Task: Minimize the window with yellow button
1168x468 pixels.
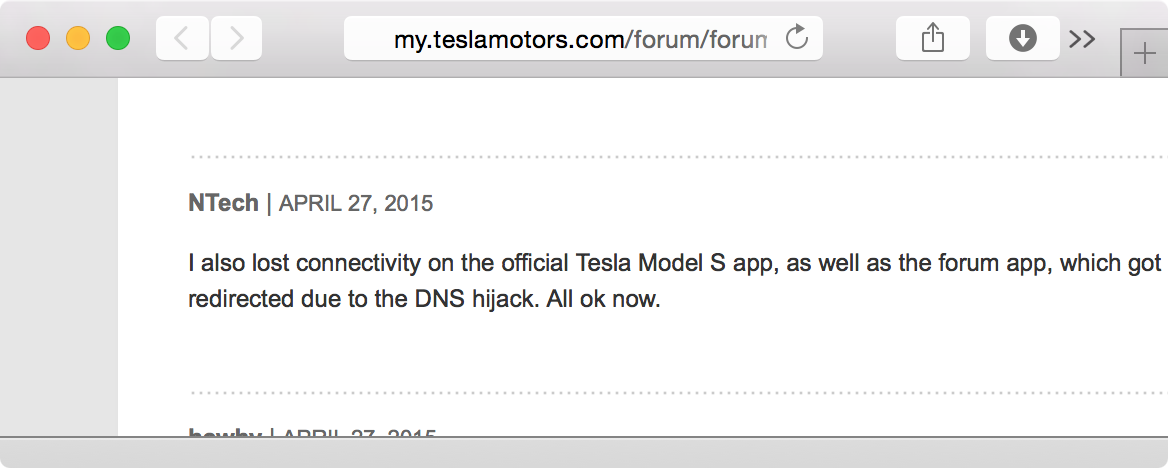Action: (x=78, y=38)
